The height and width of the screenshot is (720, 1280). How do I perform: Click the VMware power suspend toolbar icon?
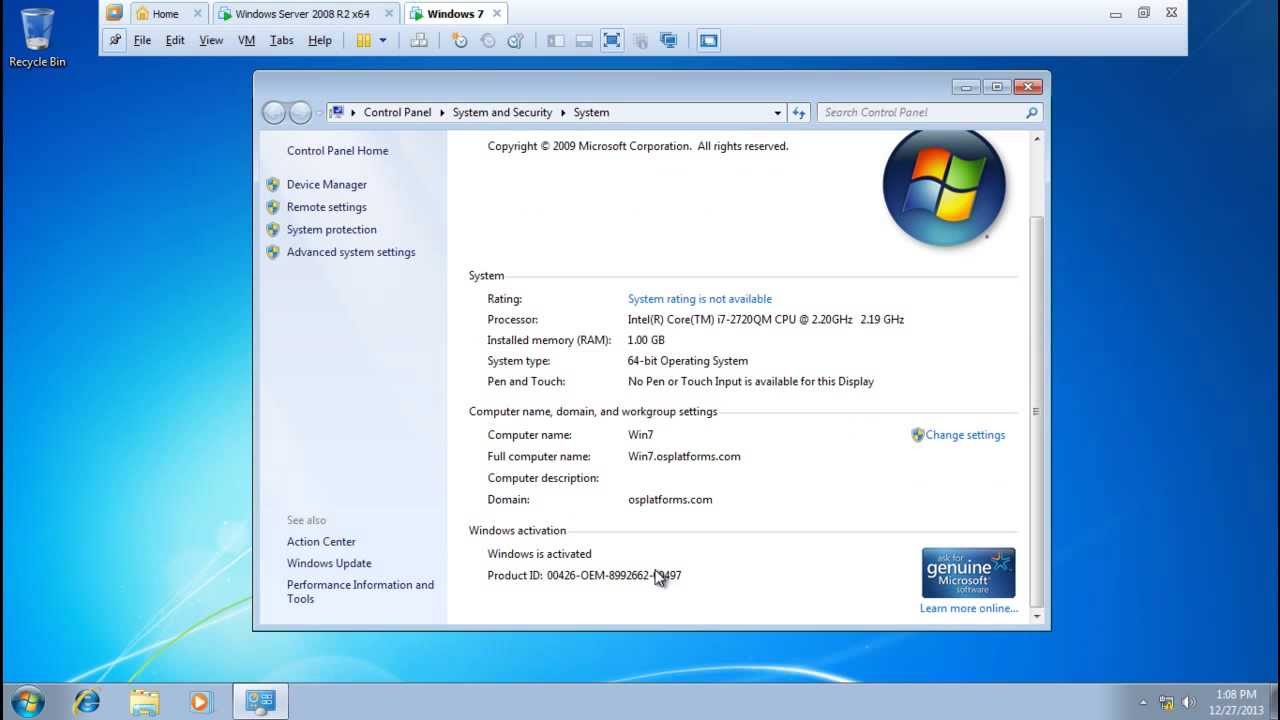click(x=364, y=40)
